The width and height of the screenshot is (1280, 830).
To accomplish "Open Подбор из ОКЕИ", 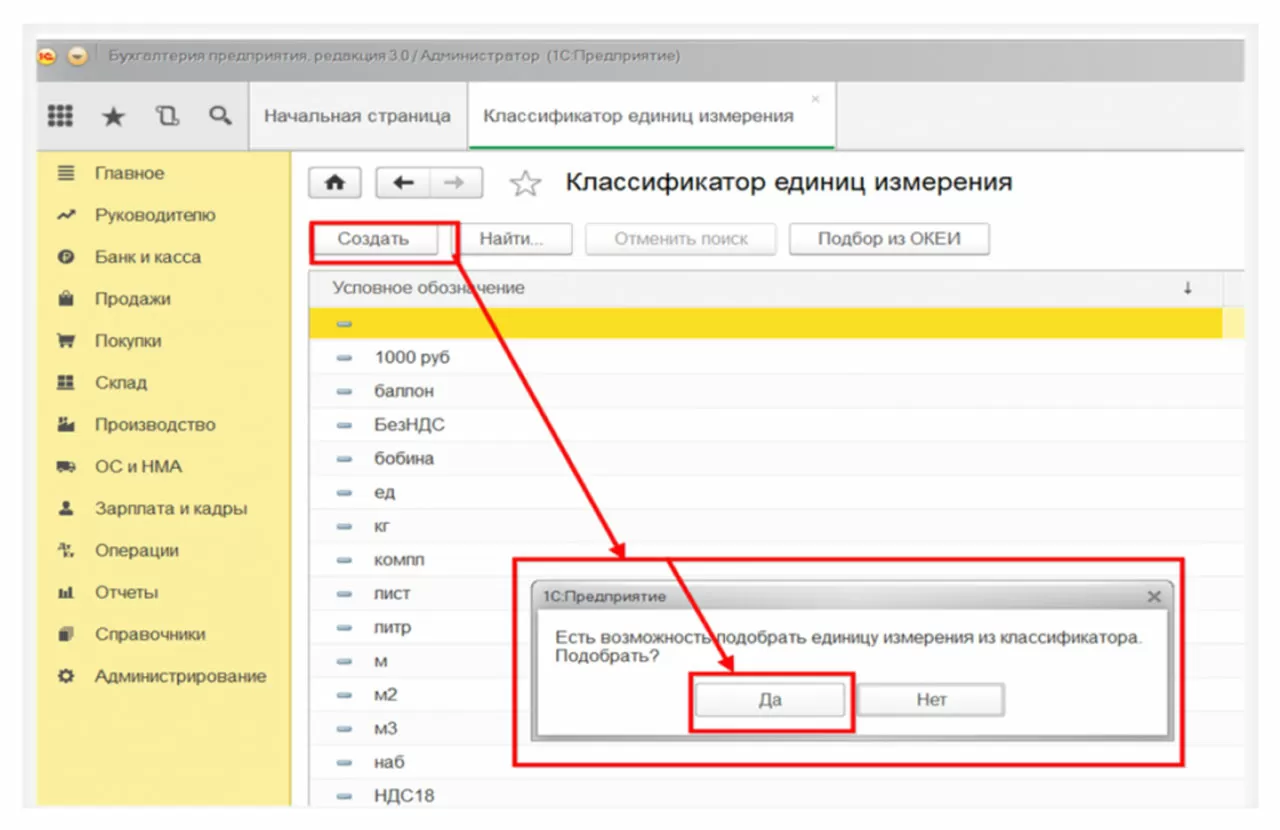I will [889, 239].
